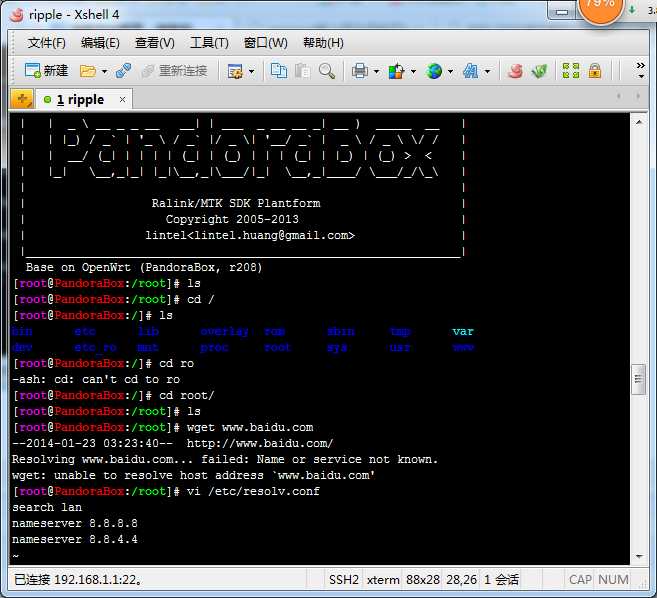The image size is (657, 598).
Task: Click the 1 会话 status entry
Action: coord(501,580)
